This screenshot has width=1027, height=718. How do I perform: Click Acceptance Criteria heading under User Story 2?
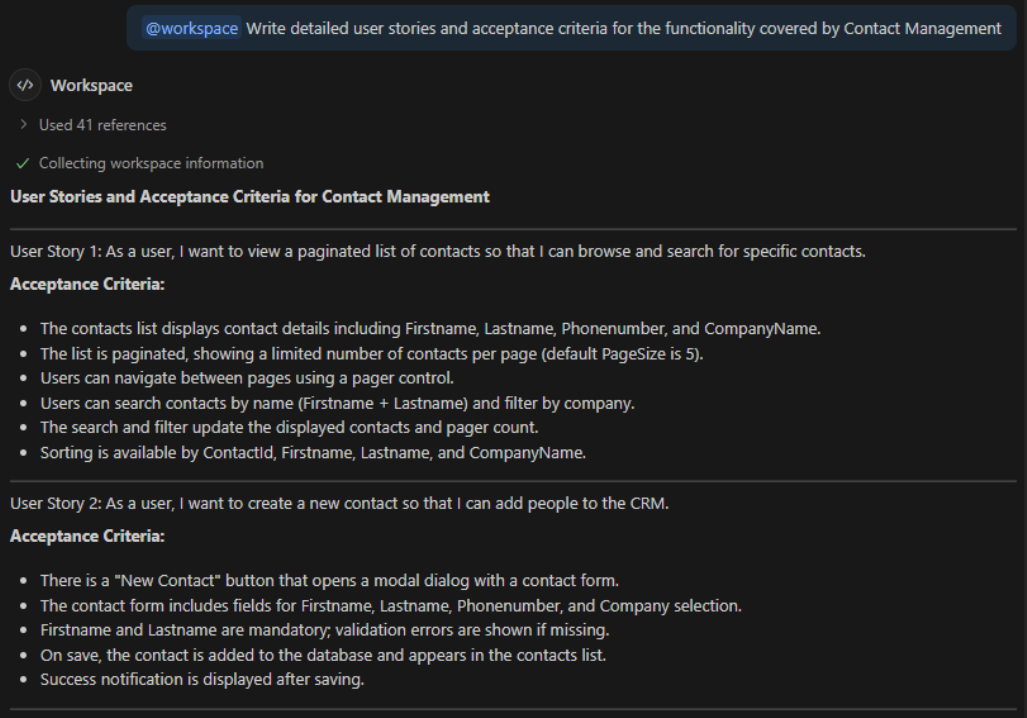click(x=87, y=536)
